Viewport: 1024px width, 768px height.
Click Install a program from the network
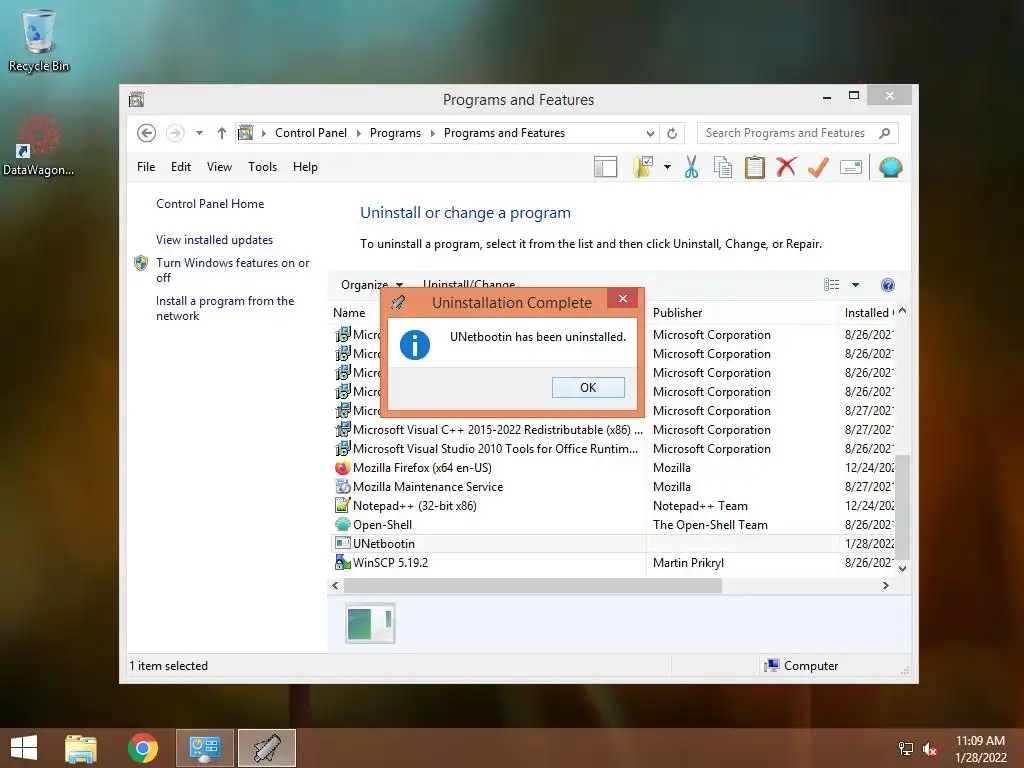pyautogui.click(x=225, y=308)
